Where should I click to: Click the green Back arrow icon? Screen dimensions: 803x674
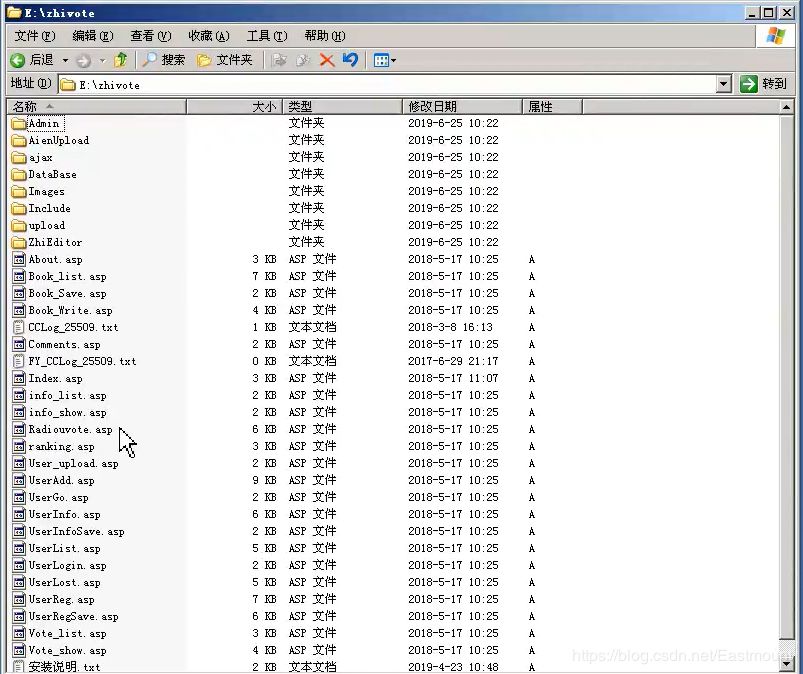click(x=17, y=60)
